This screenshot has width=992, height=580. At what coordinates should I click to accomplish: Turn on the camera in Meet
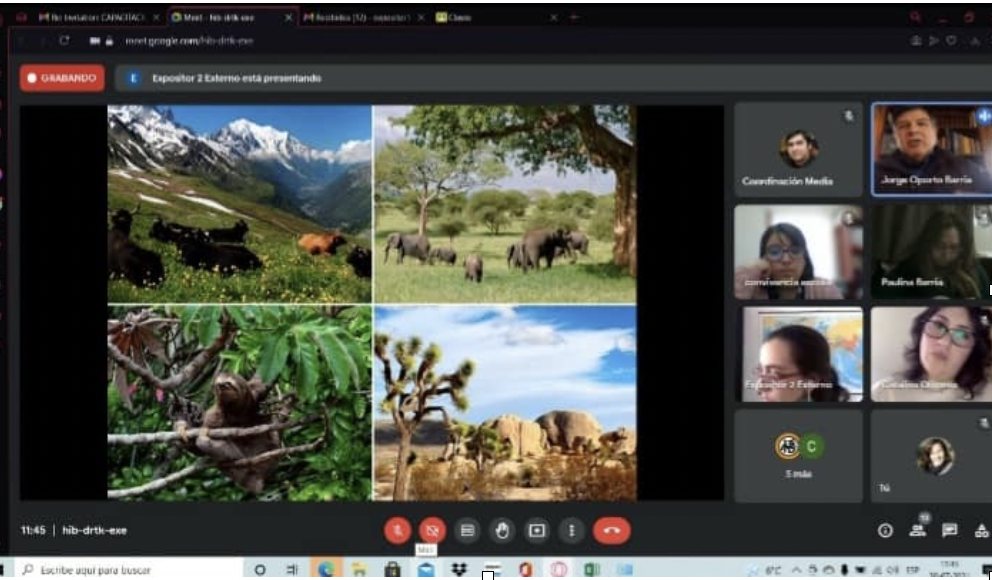tap(432, 530)
